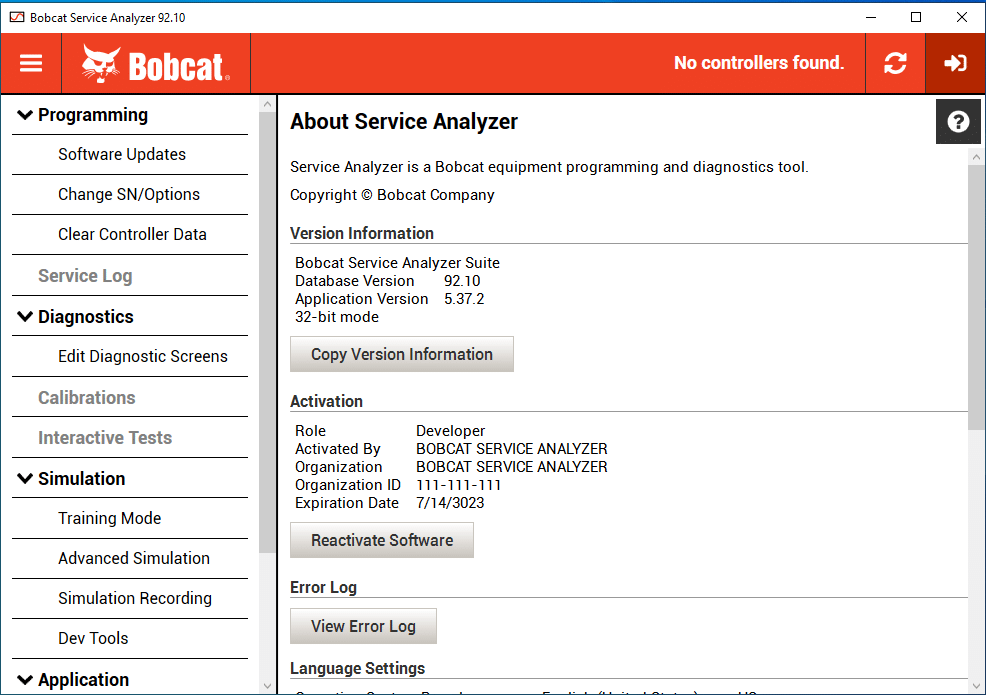
Task: Click sidebar scrollbar down arrow
Action: coord(267,685)
